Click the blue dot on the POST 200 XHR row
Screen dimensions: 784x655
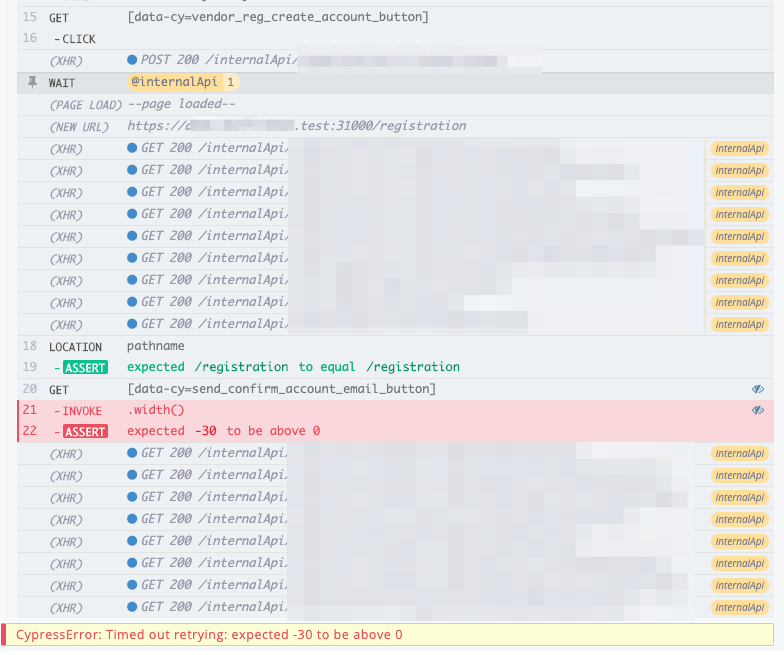132,60
